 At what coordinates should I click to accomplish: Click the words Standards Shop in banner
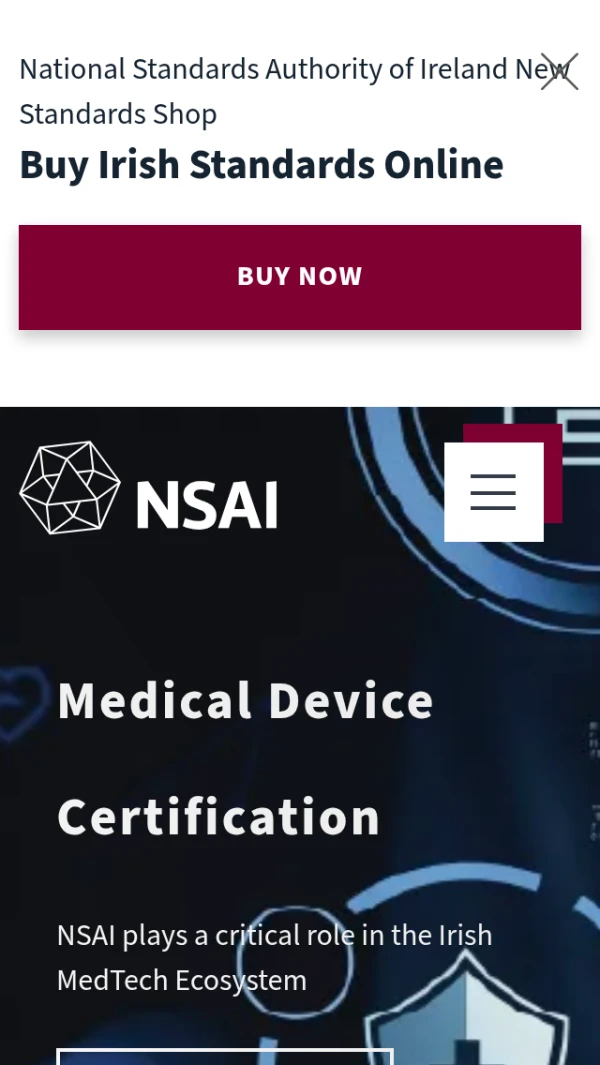[x=118, y=114]
